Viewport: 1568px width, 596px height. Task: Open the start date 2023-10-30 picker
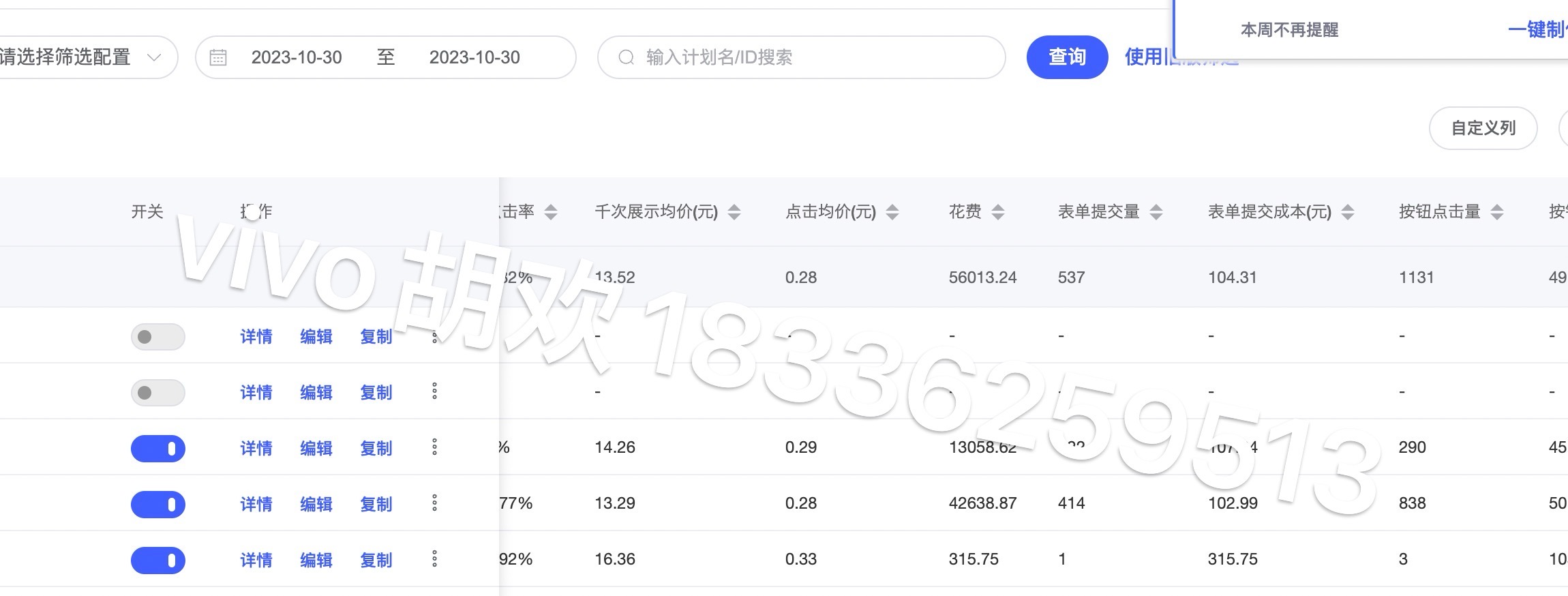(x=297, y=57)
